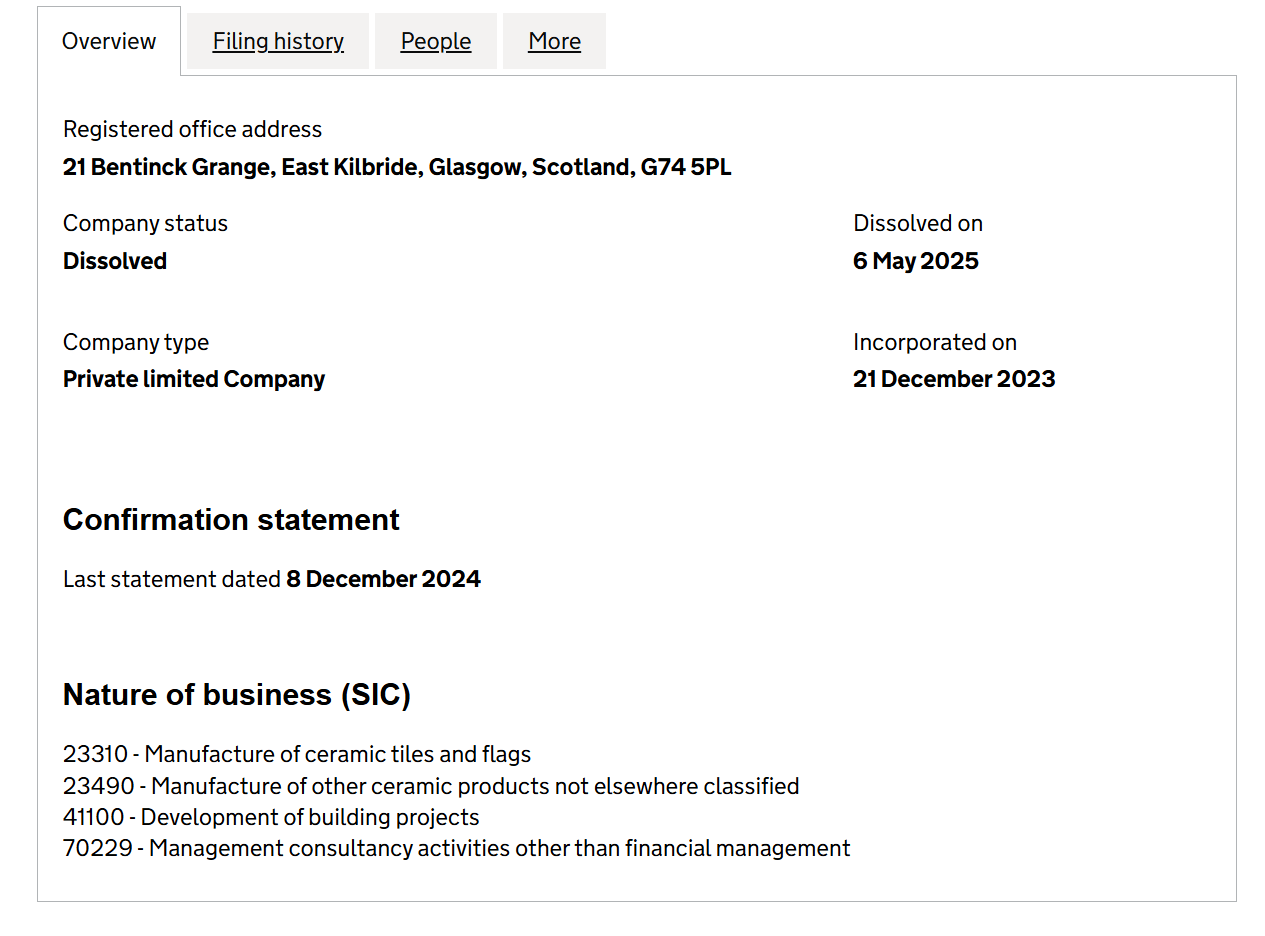Click SIC line '23490 - Manufacture of other ceramic products'

431,786
